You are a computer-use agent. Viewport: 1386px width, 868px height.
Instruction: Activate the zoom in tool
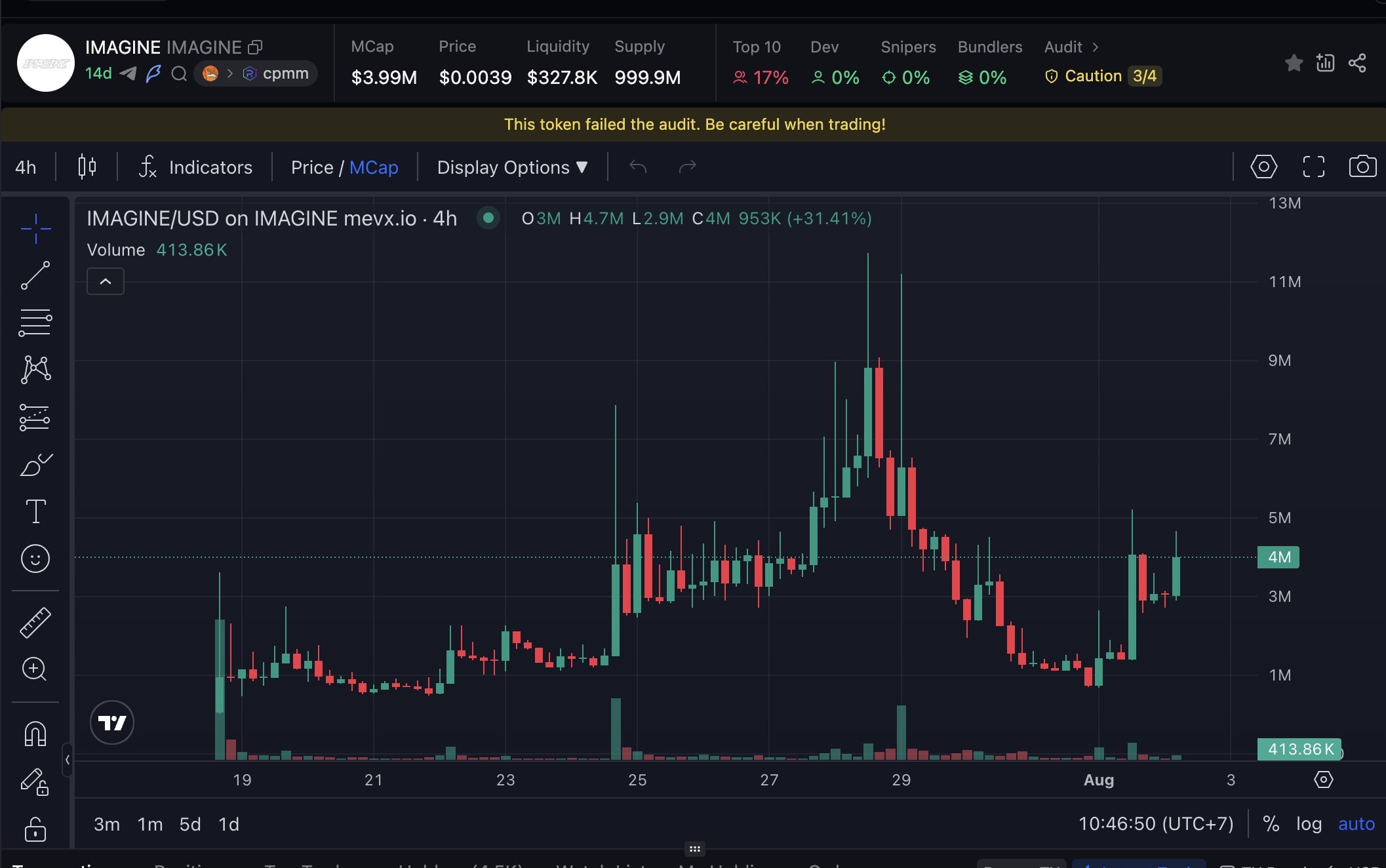click(x=34, y=669)
